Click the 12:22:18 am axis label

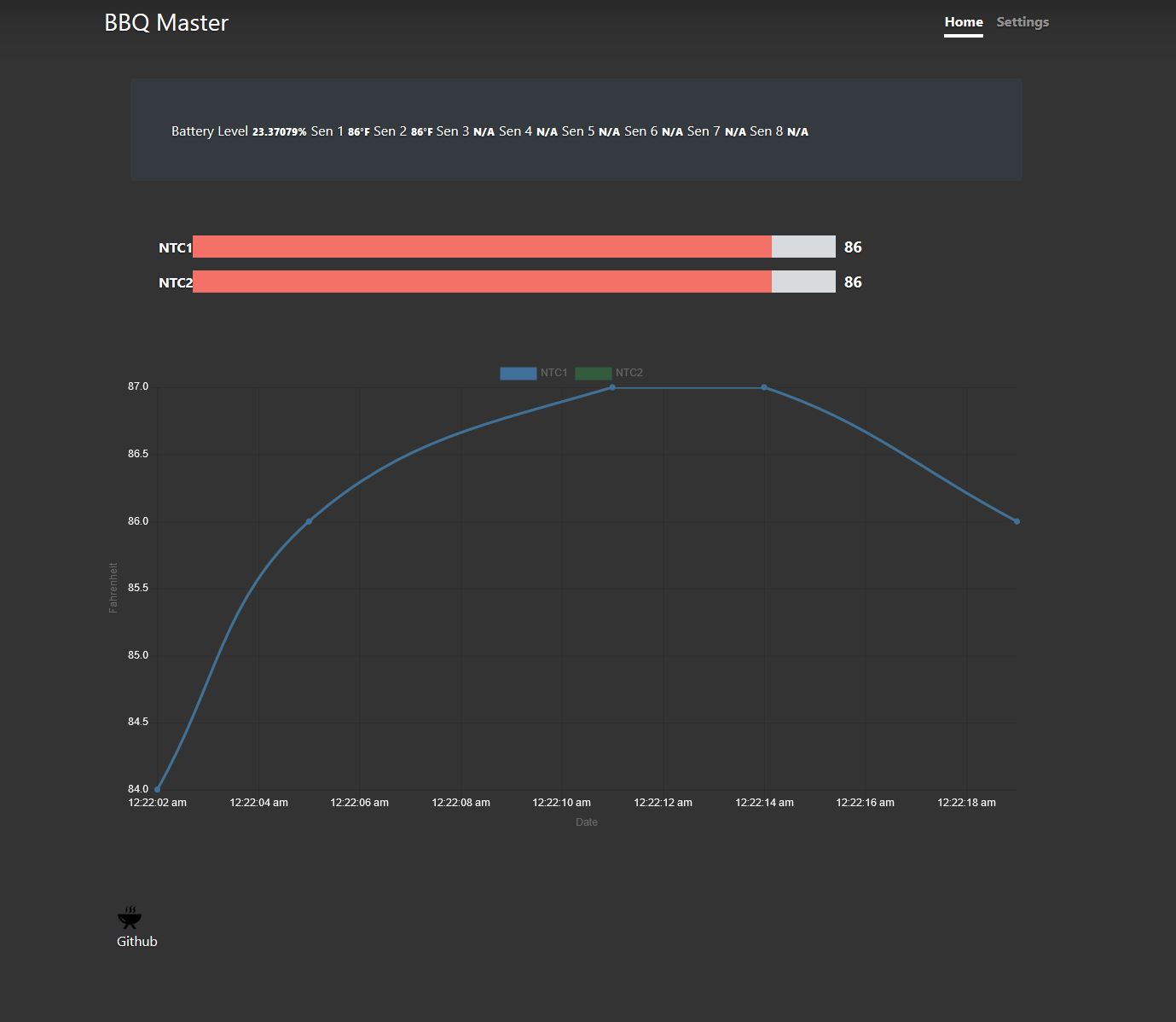[x=966, y=803]
